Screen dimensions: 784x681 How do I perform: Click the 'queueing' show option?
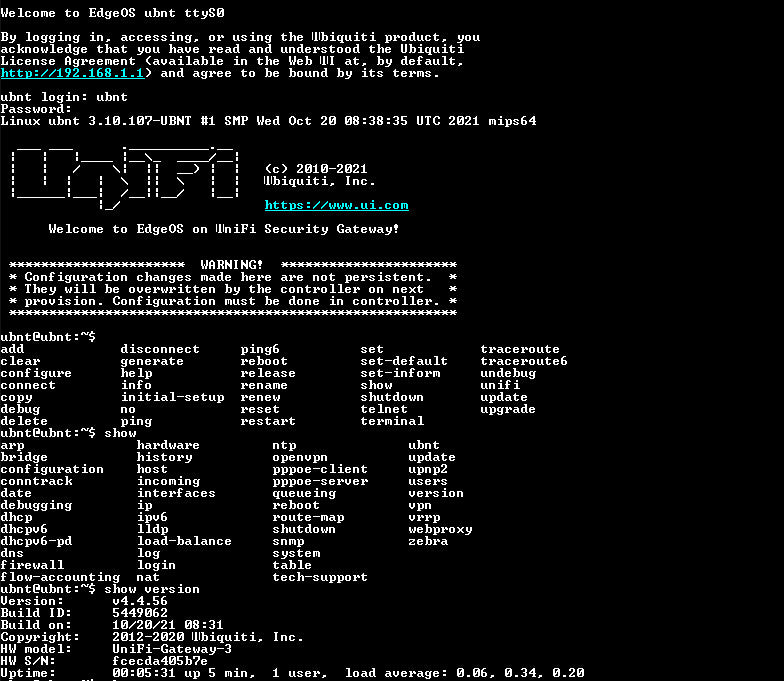coord(304,494)
